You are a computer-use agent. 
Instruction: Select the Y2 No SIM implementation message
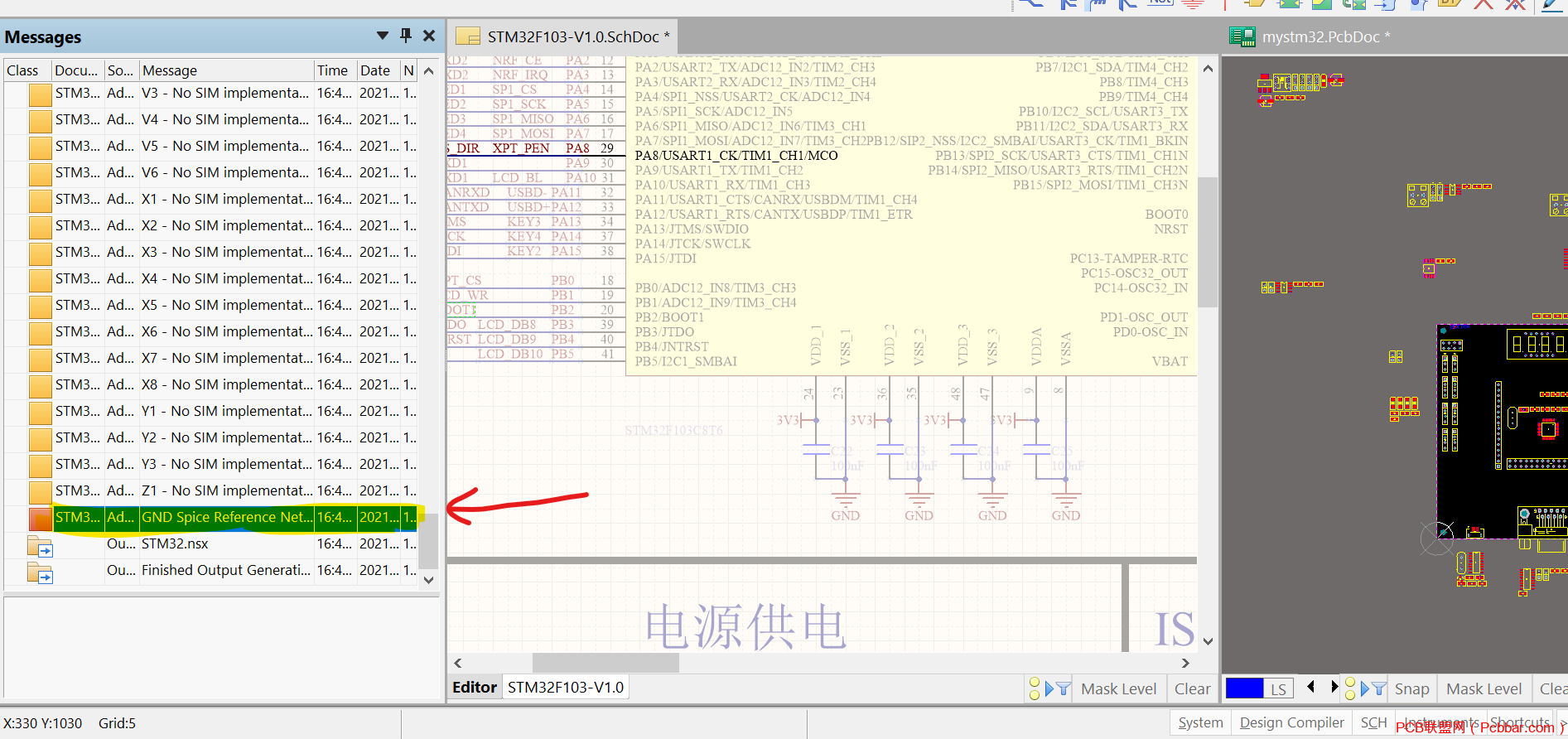pyautogui.click(x=211, y=437)
